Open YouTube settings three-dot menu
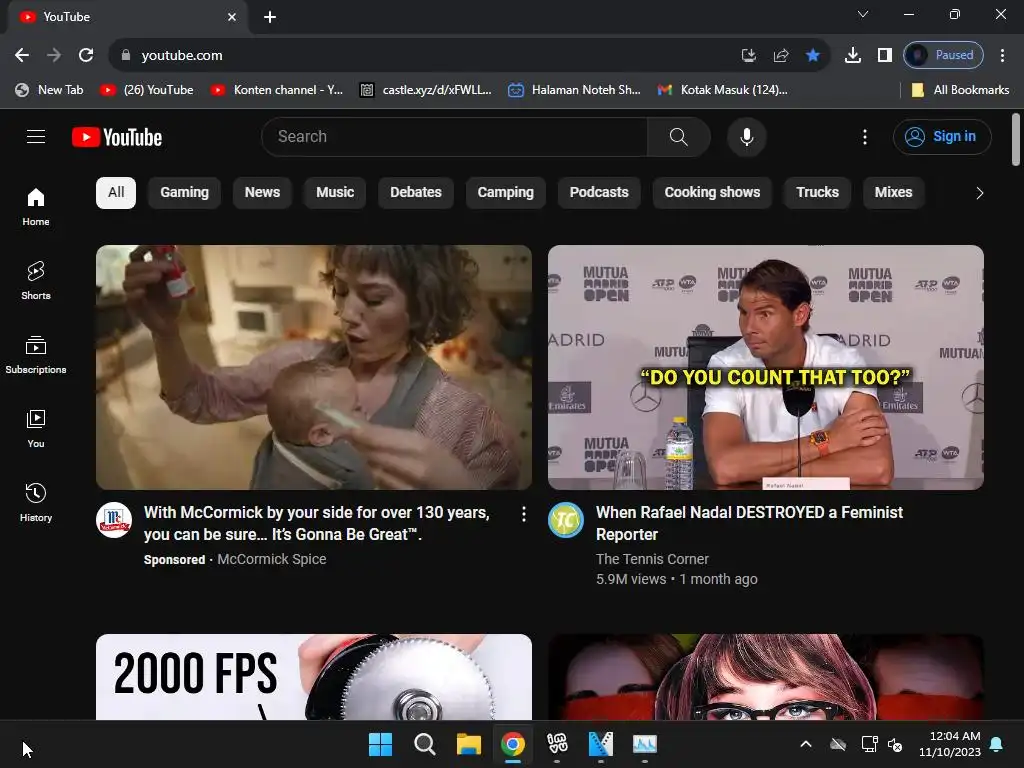The image size is (1024, 768). tap(865, 136)
